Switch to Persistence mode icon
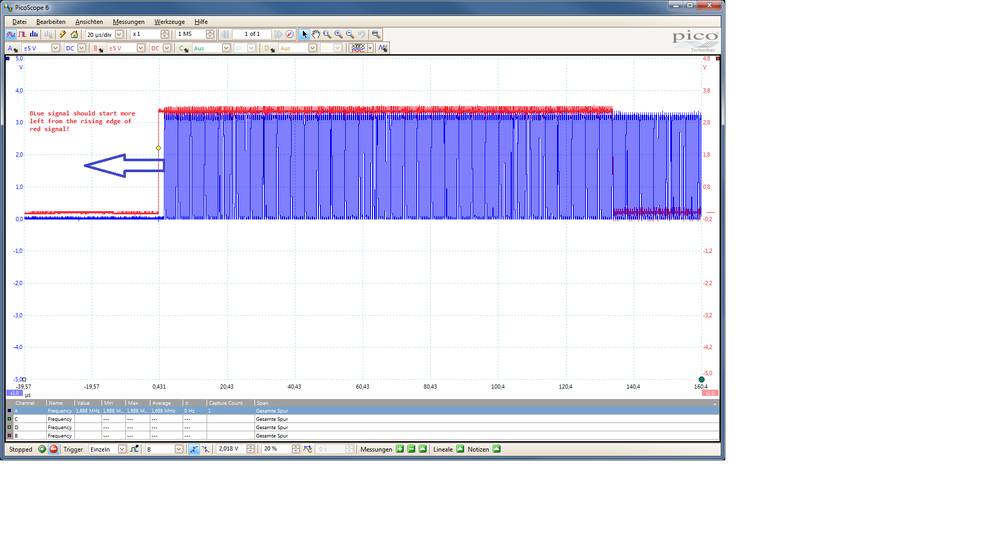The height and width of the screenshot is (541, 999). 22,34
